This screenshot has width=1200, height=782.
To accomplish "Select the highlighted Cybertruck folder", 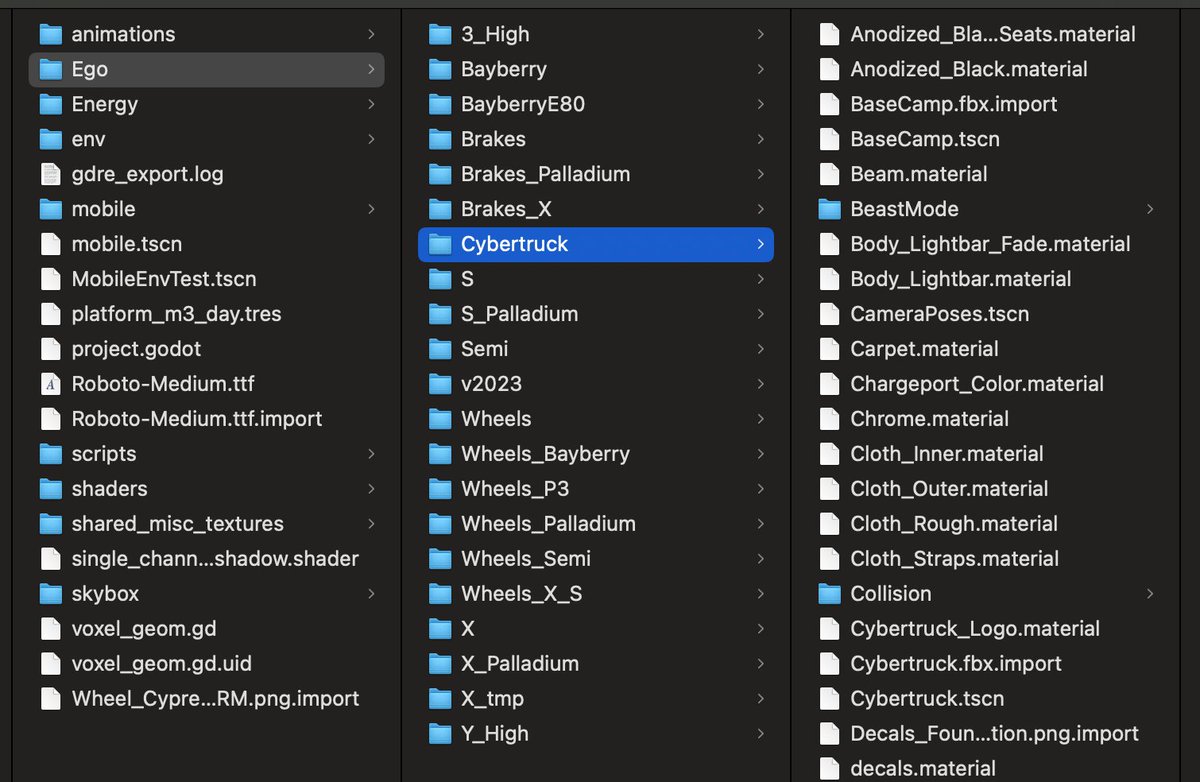I will point(596,244).
